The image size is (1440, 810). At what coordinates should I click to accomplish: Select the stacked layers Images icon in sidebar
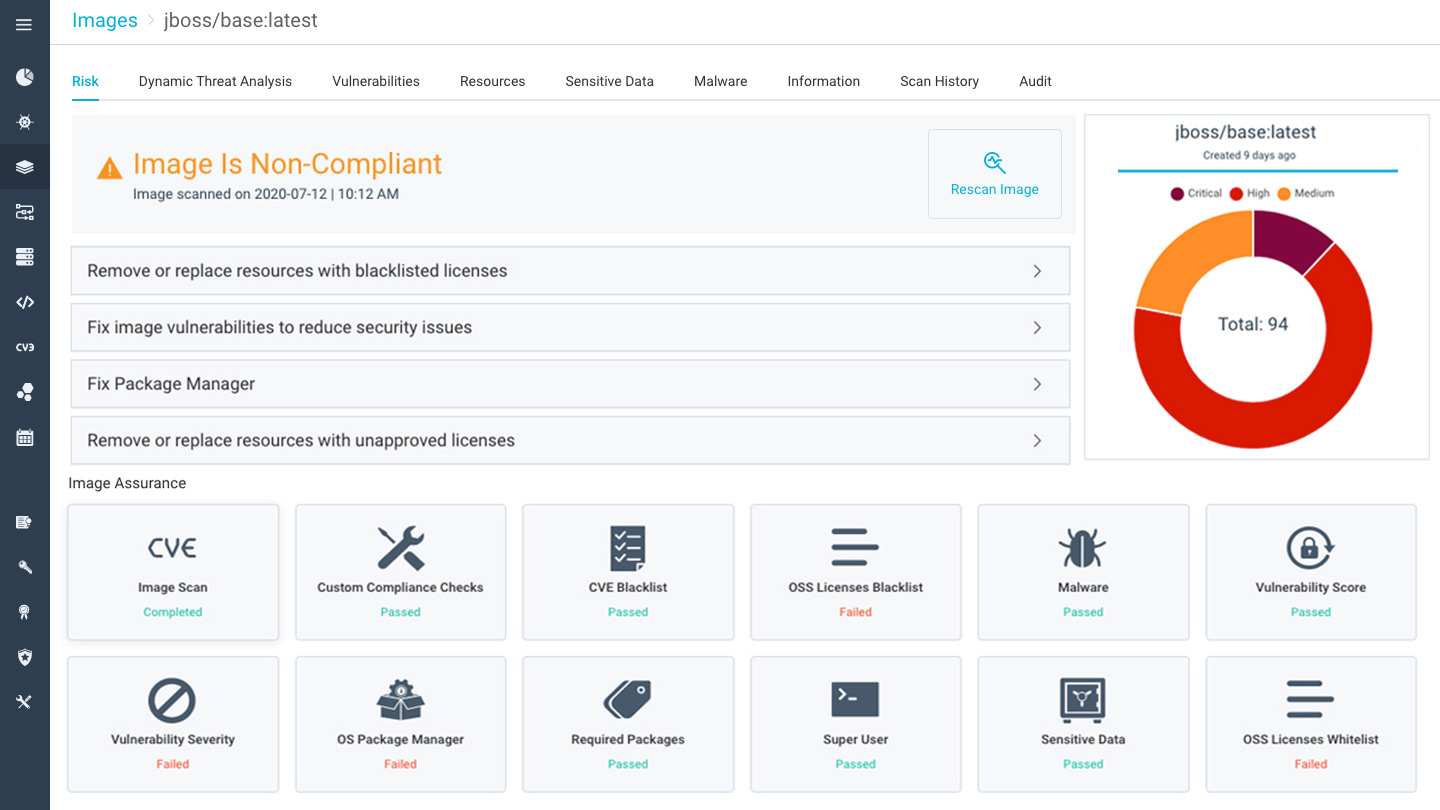coord(24,167)
